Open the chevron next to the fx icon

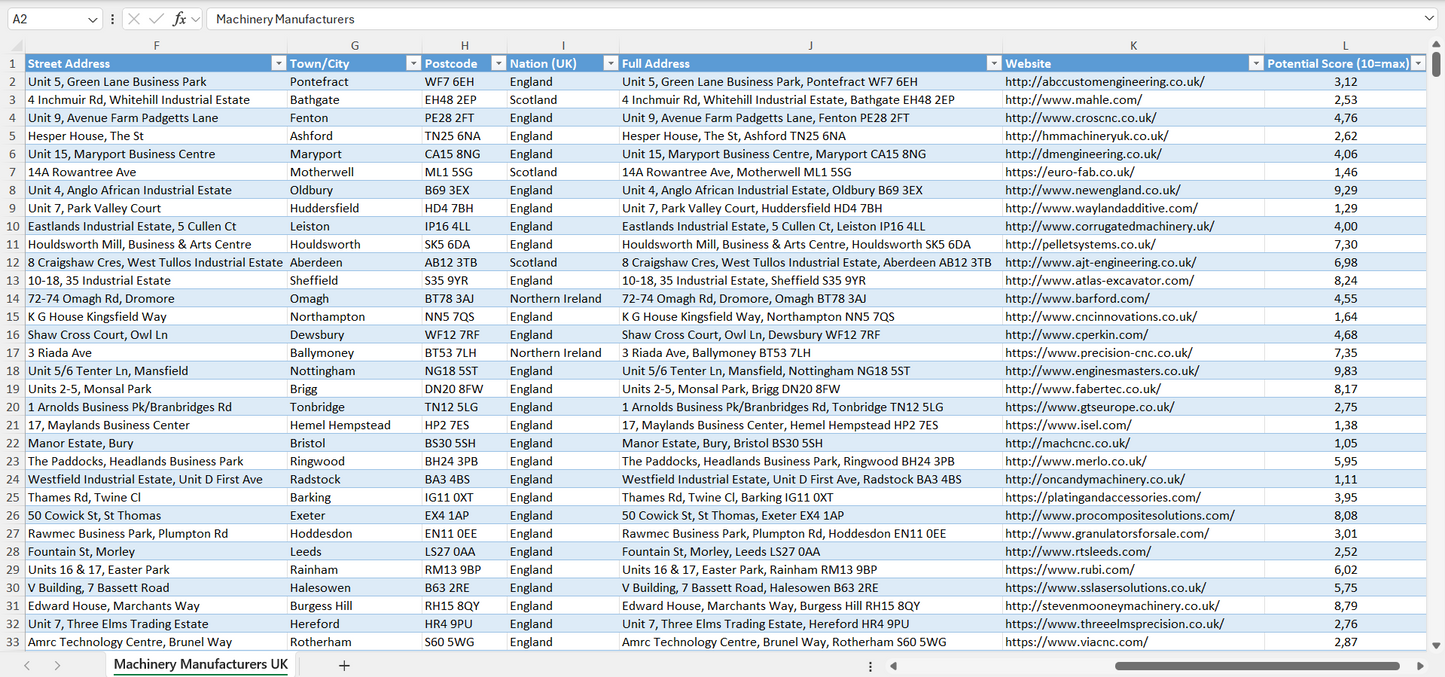[196, 18]
